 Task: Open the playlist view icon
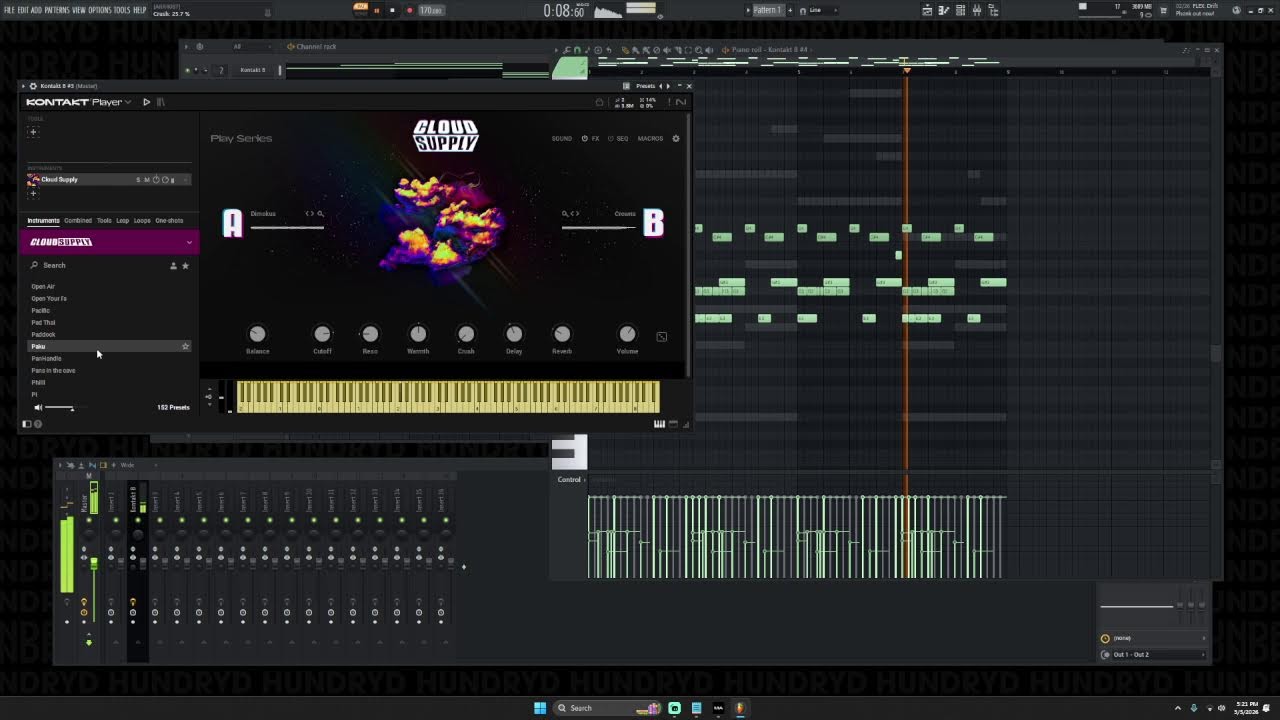(927, 10)
